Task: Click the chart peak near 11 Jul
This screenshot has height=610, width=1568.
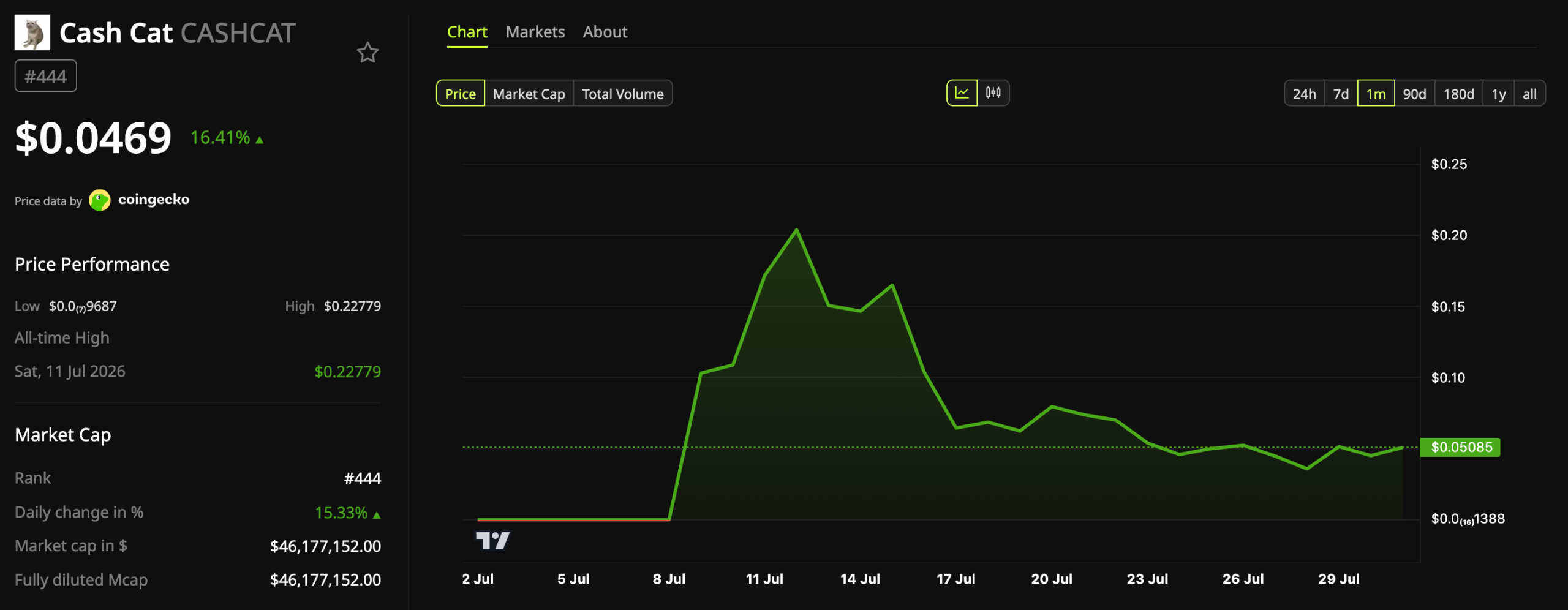Action: [x=796, y=230]
